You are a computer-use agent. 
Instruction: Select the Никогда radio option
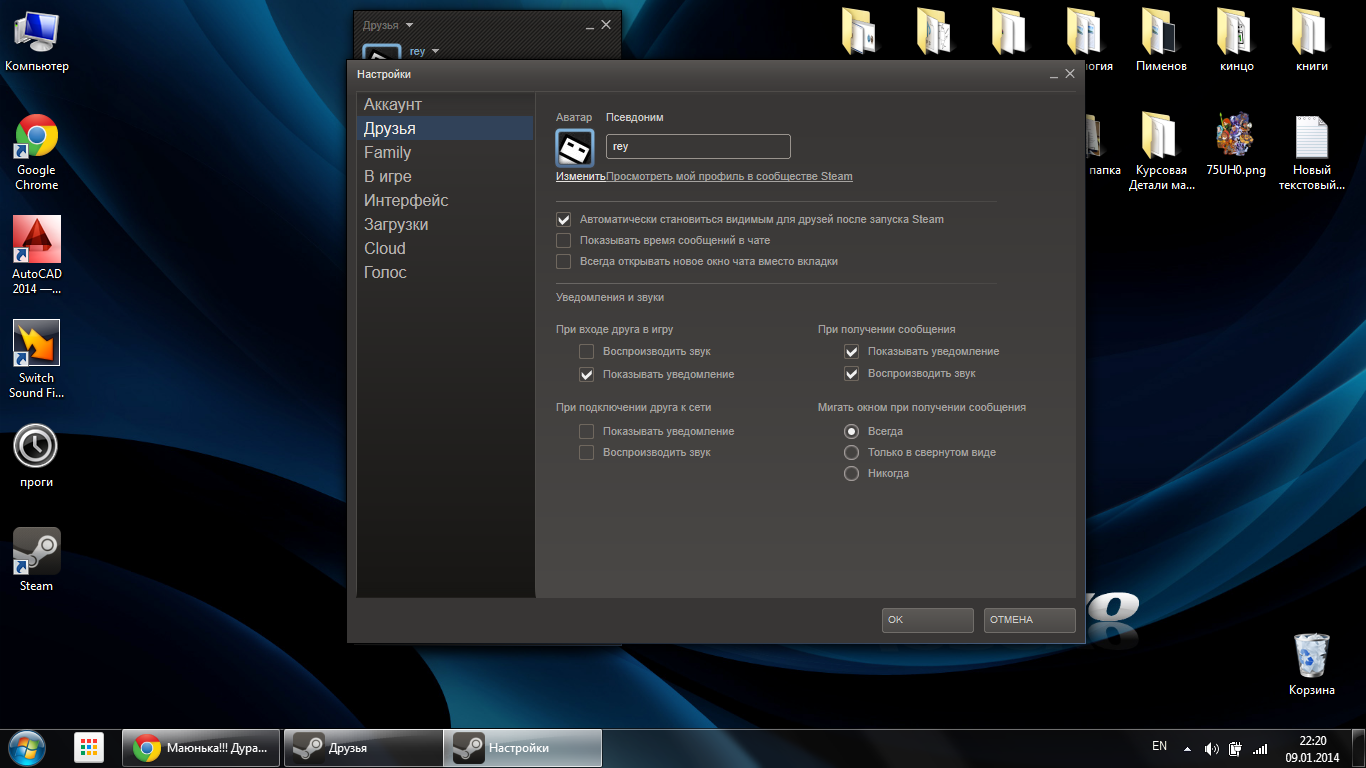point(851,473)
